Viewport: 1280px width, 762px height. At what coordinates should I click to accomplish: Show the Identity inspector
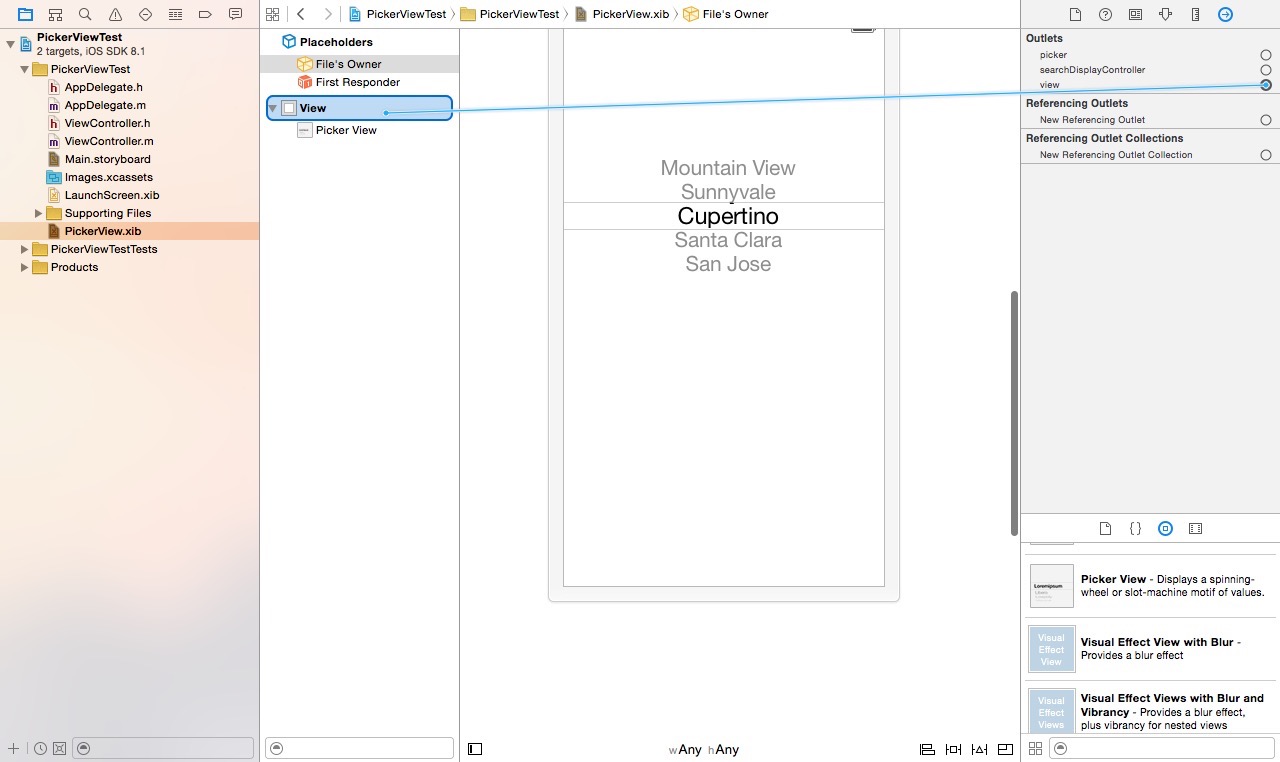(1135, 14)
